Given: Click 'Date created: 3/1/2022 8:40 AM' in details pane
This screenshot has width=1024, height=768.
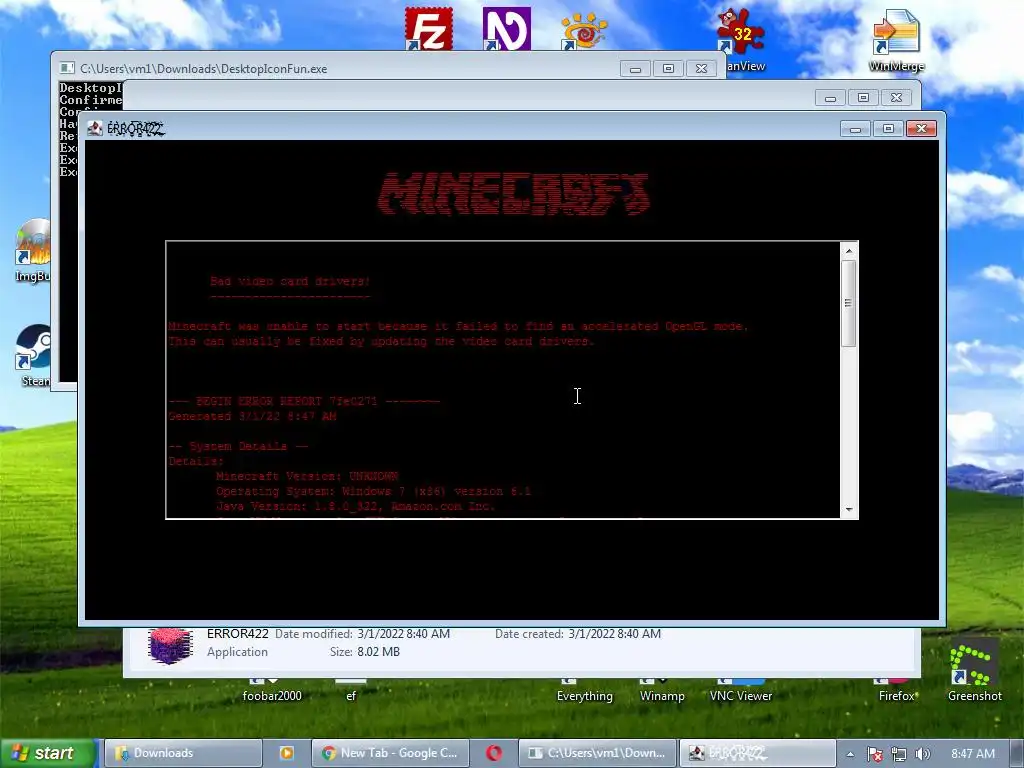Looking at the screenshot, I should click(x=578, y=633).
